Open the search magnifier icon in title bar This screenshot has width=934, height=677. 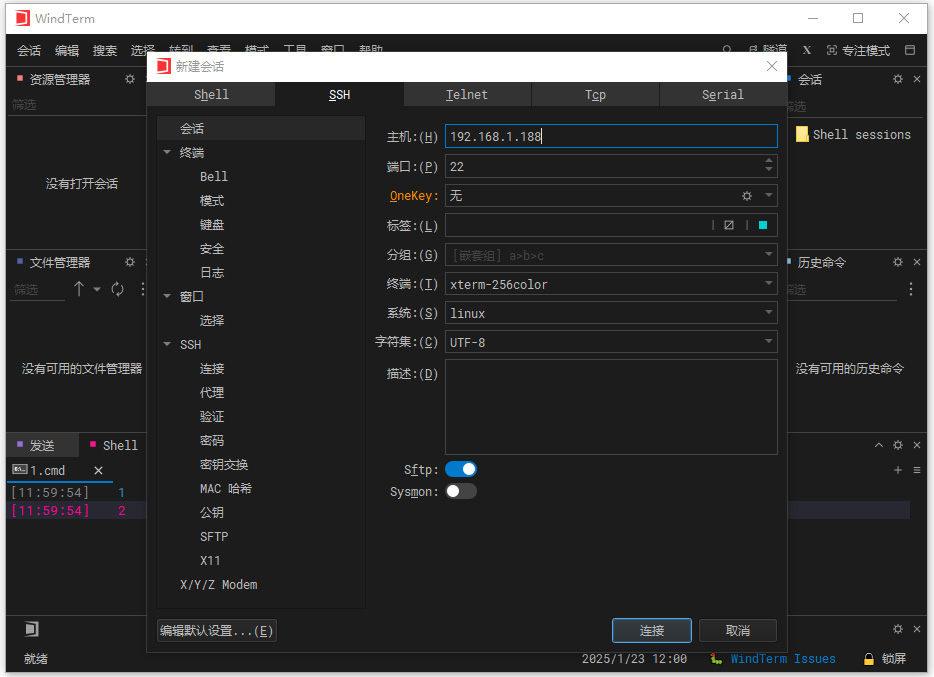(x=726, y=49)
